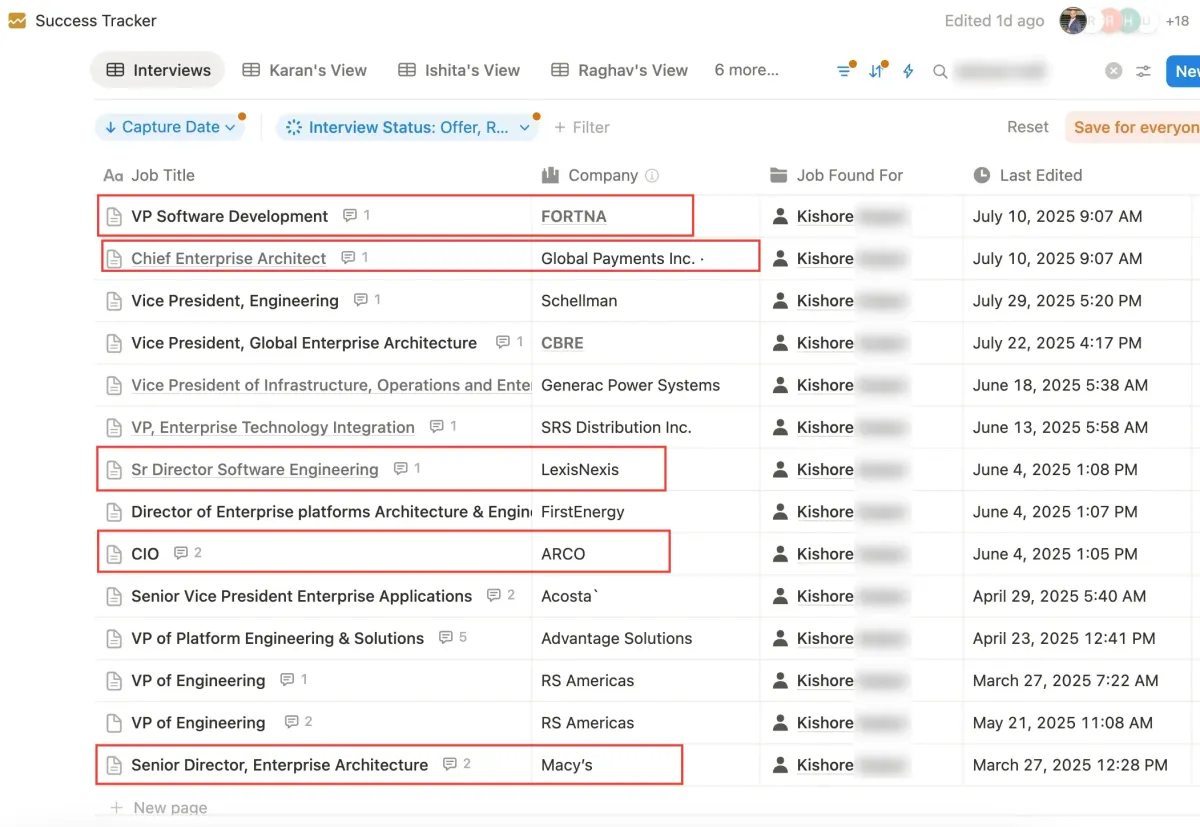Switch to Karan's View tab
The height and width of the screenshot is (827, 1200).
304,70
